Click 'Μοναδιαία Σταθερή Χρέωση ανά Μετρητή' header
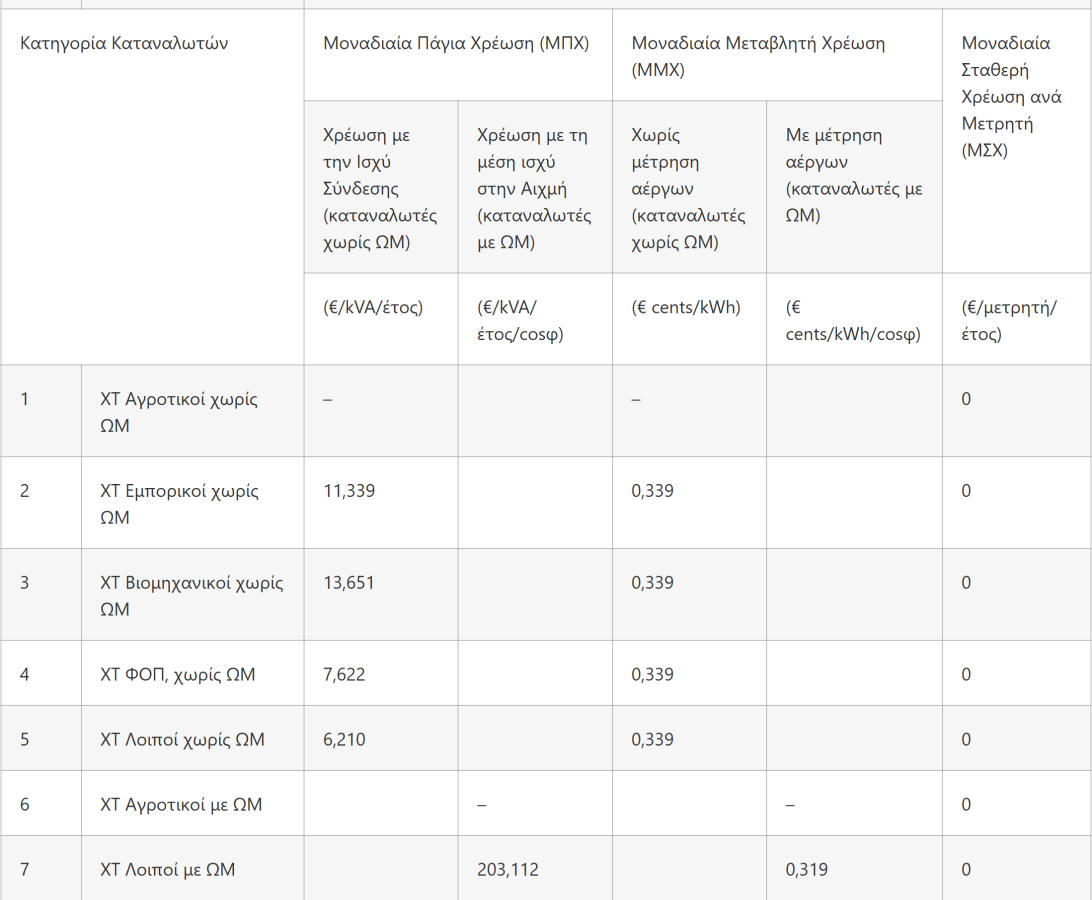Viewport: 1092px width, 900px height. 1011,97
